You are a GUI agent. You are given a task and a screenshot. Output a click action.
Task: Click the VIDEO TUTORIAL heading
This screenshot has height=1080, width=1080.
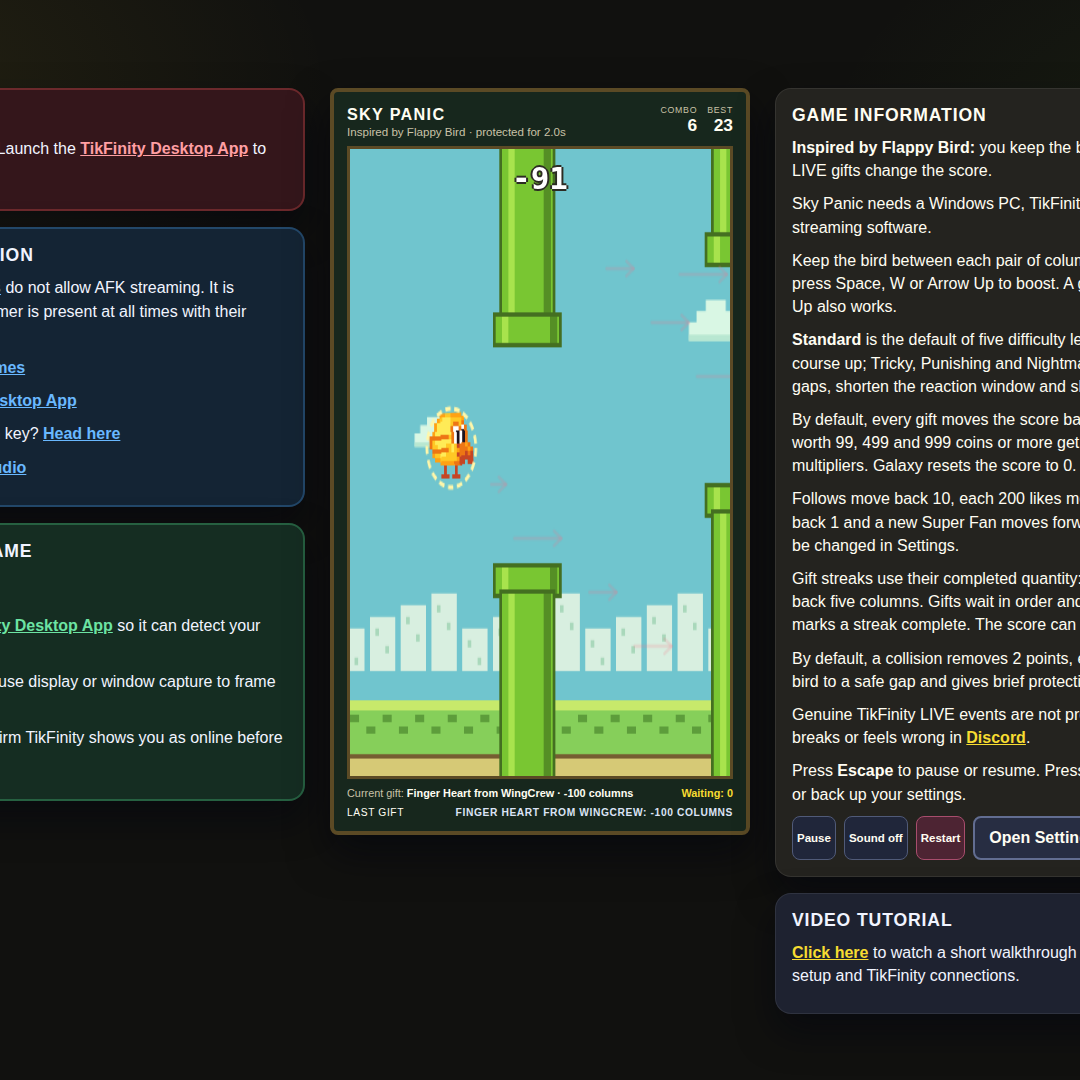pos(871,920)
